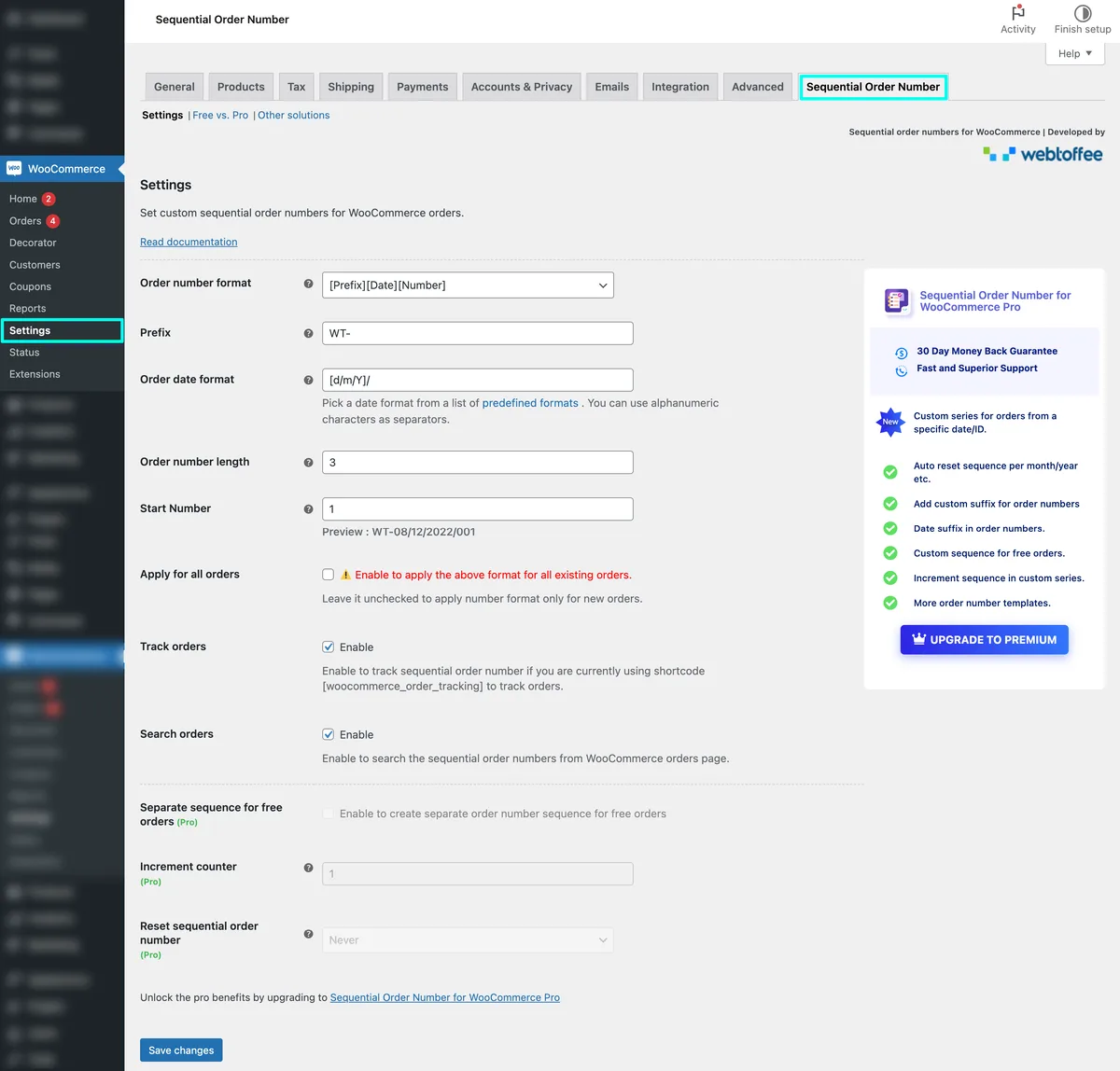Toggle the Search orders Enable checkbox
Viewport: 1120px width, 1071px height.
(x=328, y=734)
